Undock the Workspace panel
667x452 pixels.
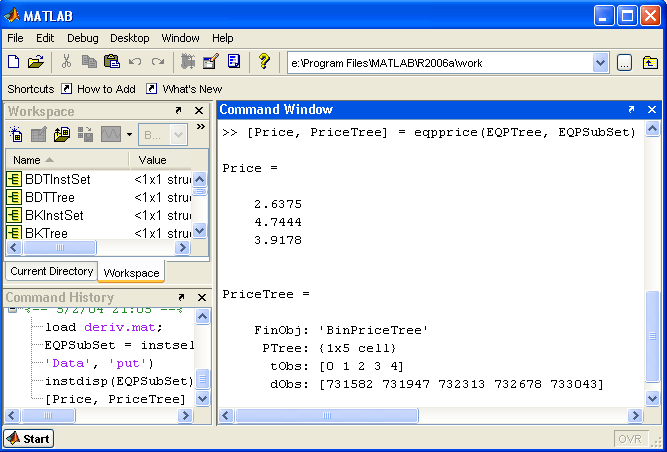tap(178, 111)
